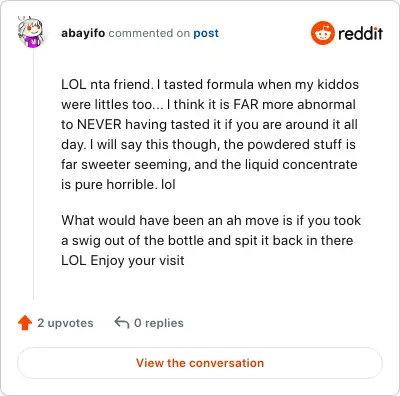
Task: Click the 'View the conversation' button
Action: click(x=200, y=363)
